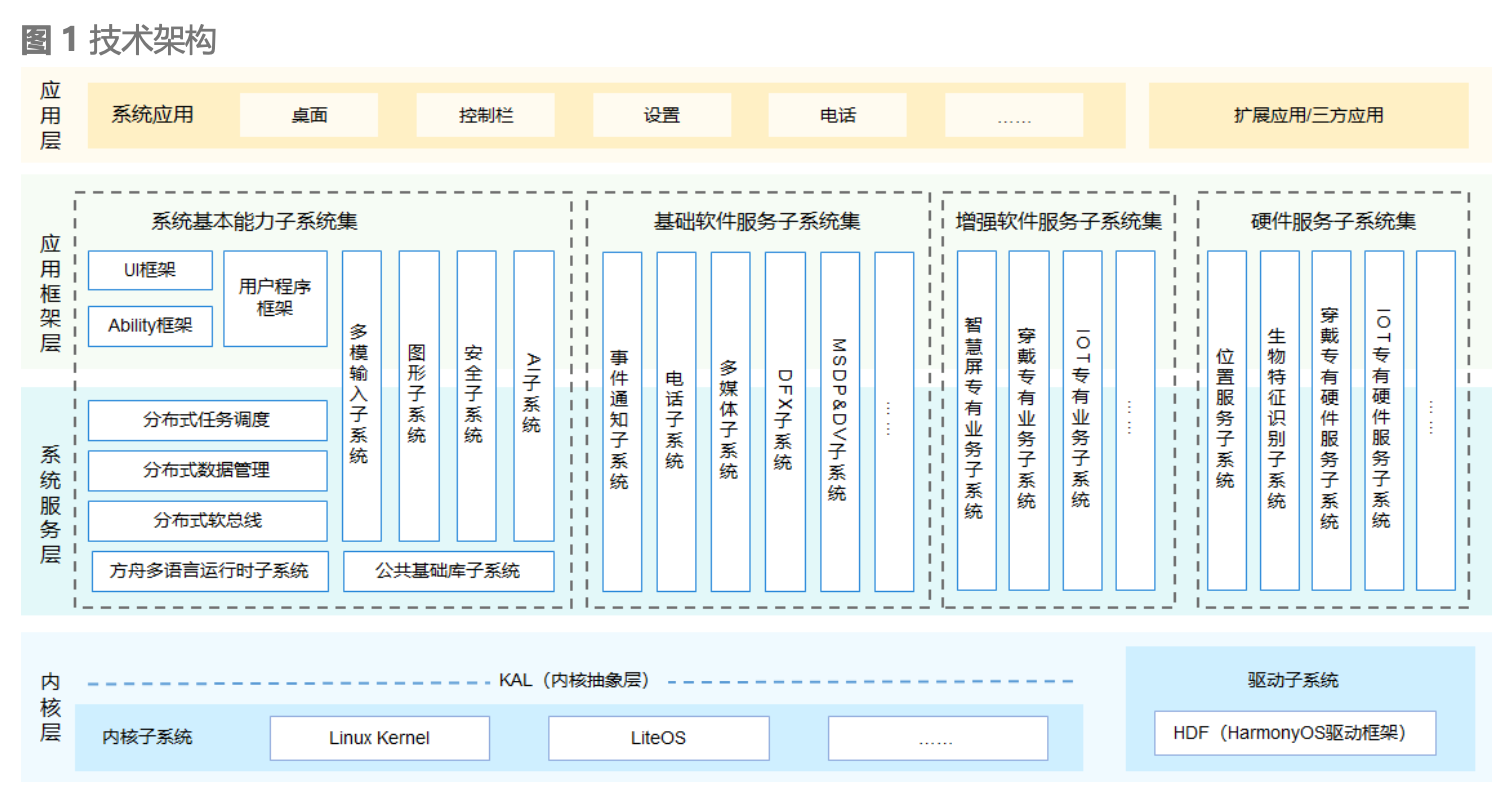Select the 增强软件服务子系统集 heading
Screen dimensions: 1508x808
pos(1059,221)
